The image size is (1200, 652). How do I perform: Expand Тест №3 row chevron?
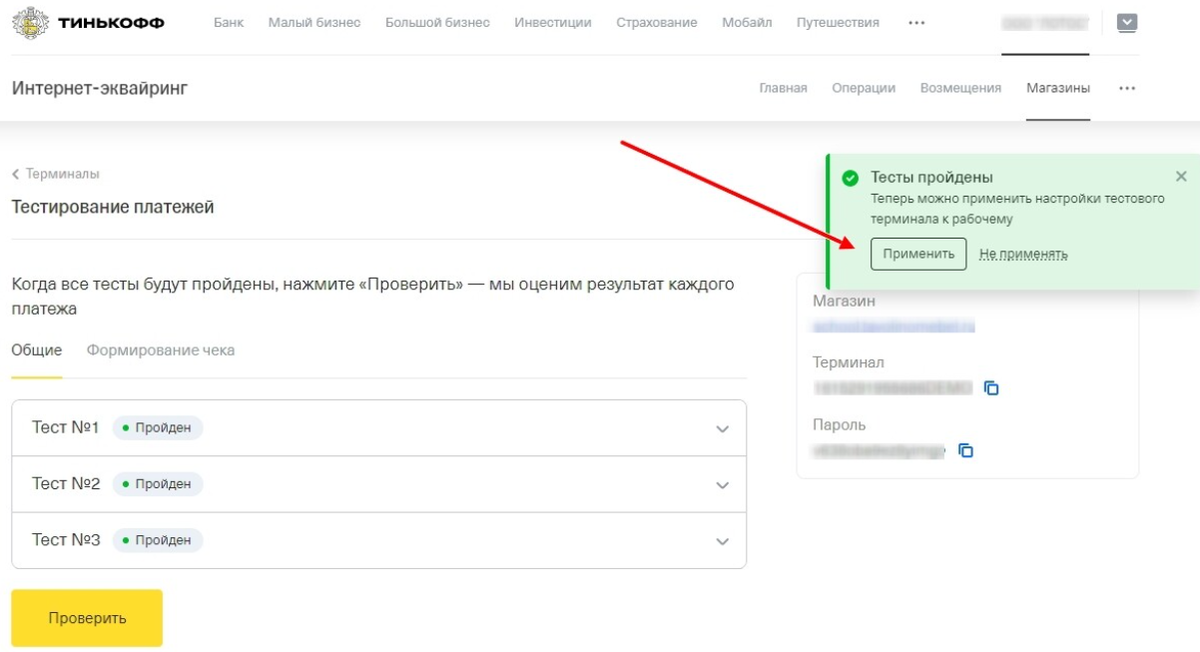(x=723, y=541)
